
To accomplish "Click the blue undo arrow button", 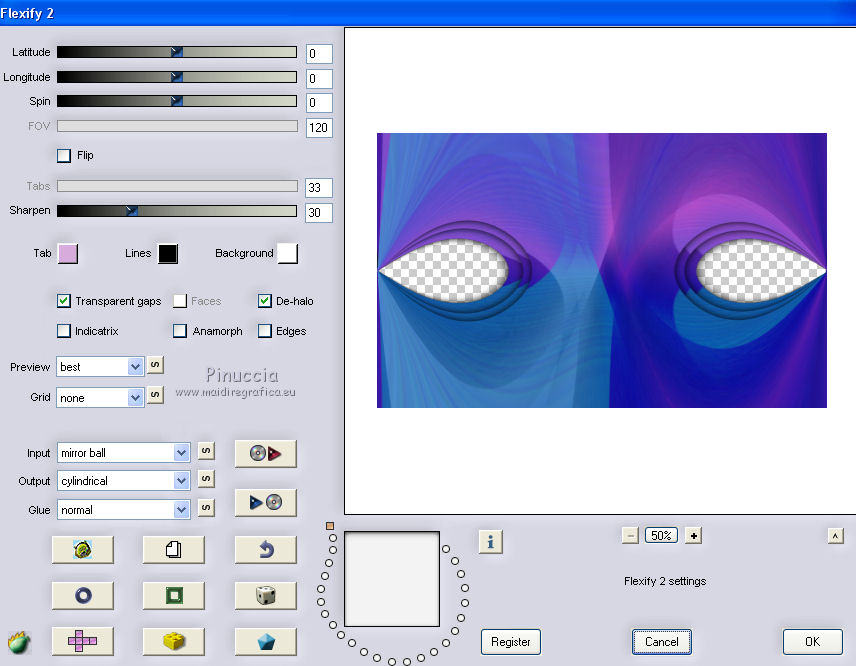I will 265,549.
